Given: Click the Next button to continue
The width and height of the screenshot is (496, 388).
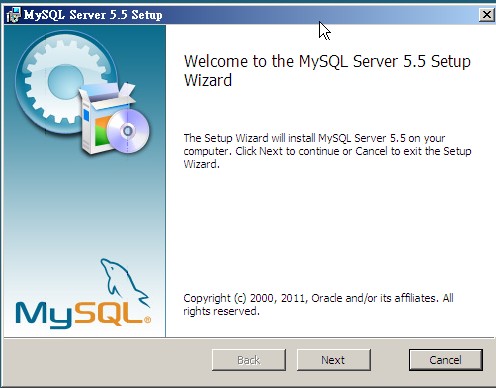Looking at the screenshot, I should 334,360.
